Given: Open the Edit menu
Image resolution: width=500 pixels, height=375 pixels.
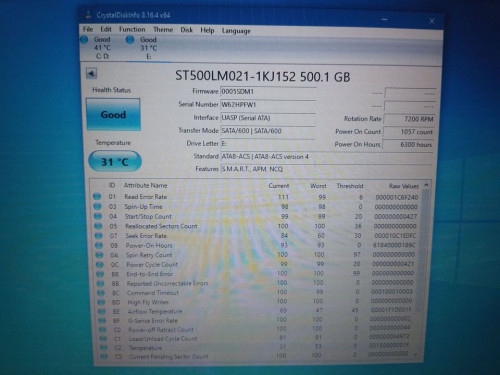Looking at the screenshot, I should pyautogui.click(x=106, y=29).
